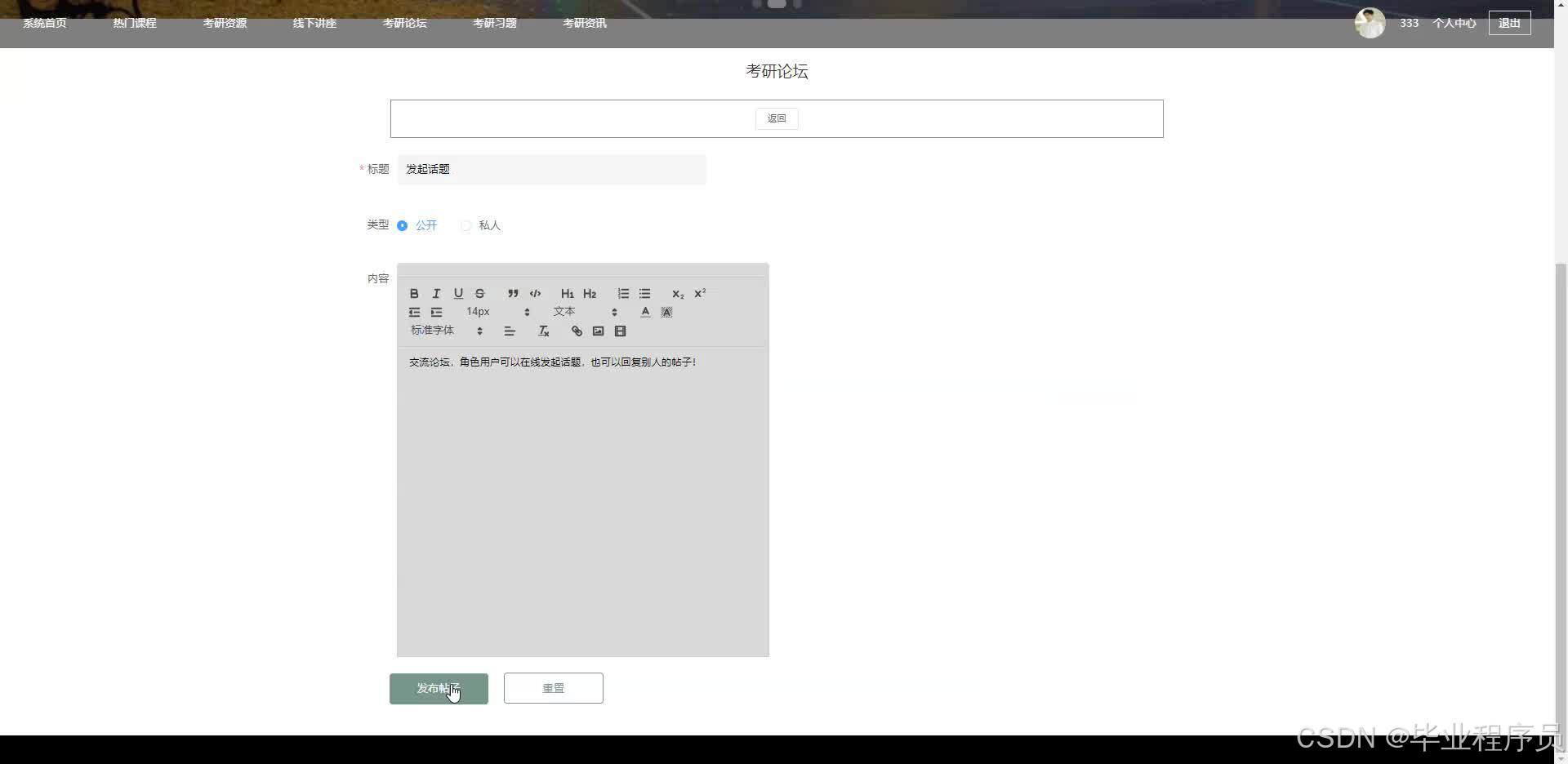The height and width of the screenshot is (764, 1568).
Task: Go to 系统首页 in the navigation
Action: point(45,23)
